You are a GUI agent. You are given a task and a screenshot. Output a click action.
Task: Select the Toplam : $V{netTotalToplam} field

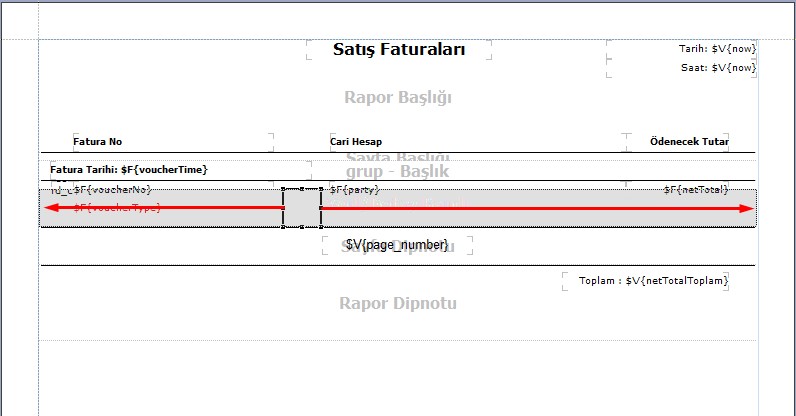click(653, 281)
